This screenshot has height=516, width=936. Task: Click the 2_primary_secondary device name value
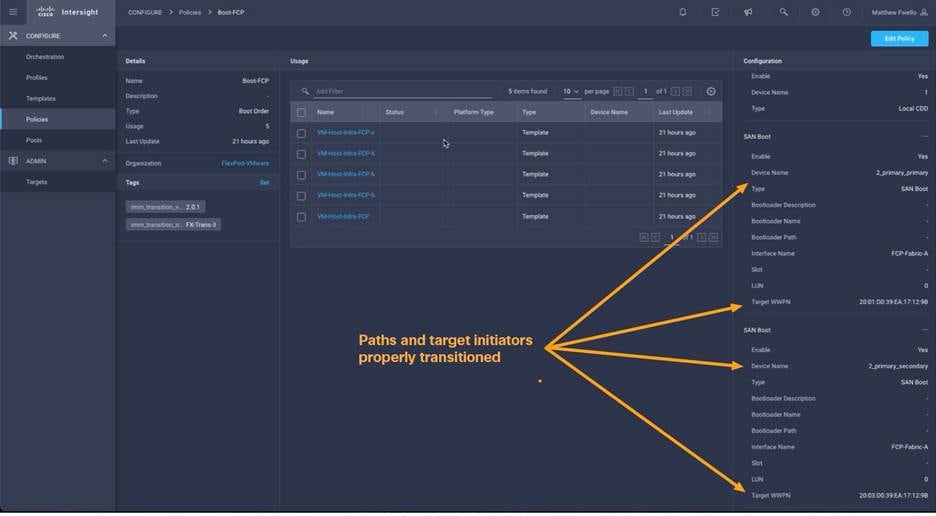898,366
